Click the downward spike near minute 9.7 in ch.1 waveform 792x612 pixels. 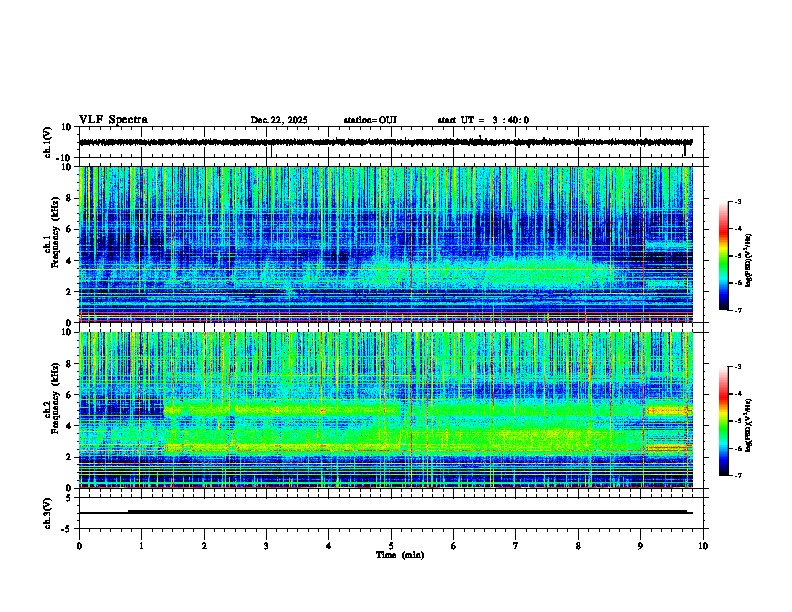click(x=685, y=150)
